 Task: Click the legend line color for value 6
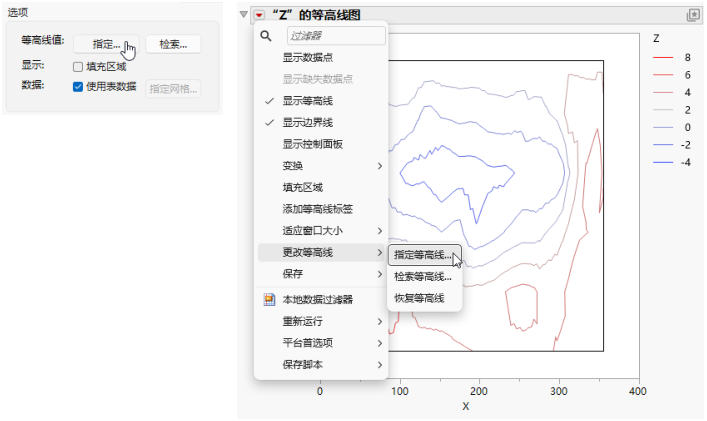[663, 75]
